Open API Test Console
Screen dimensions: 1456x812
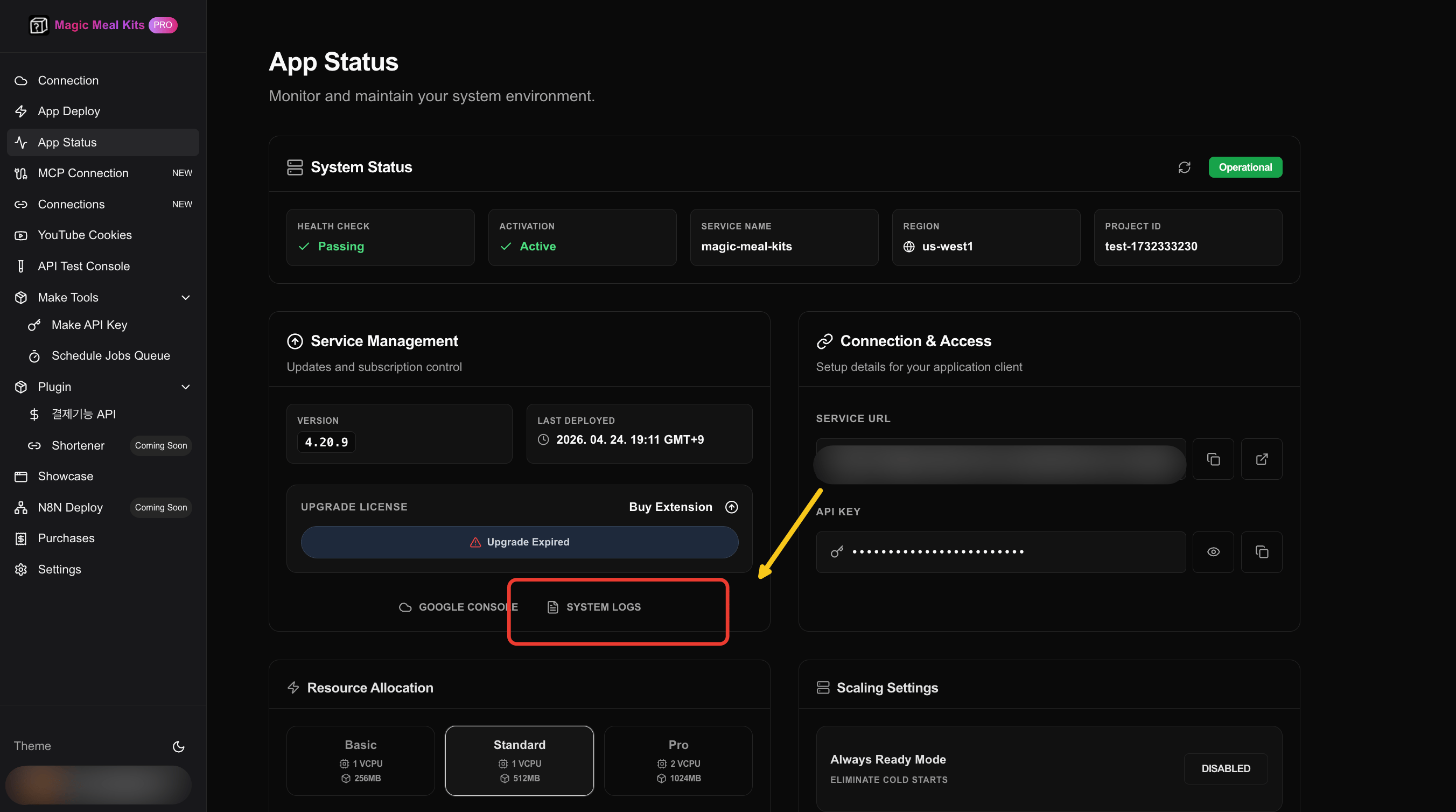(x=103, y=266)
